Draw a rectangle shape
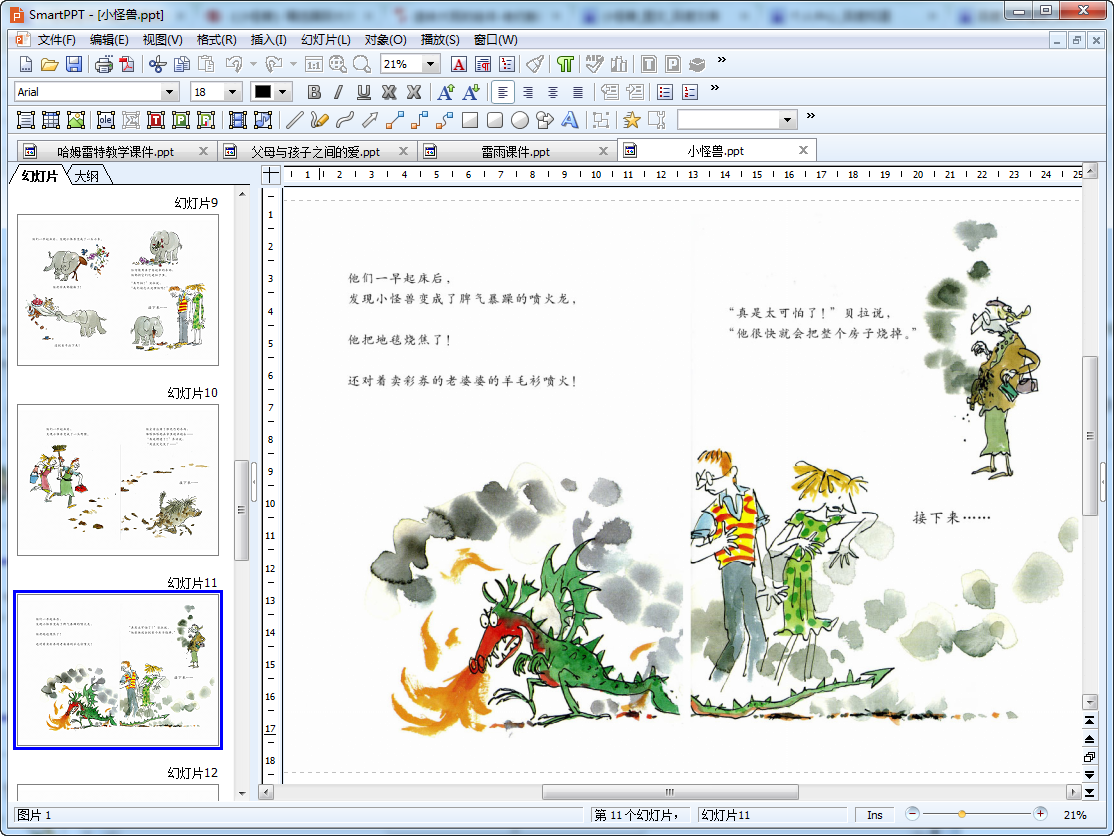This screenshot has width=1114, height=836. (470, 120)
